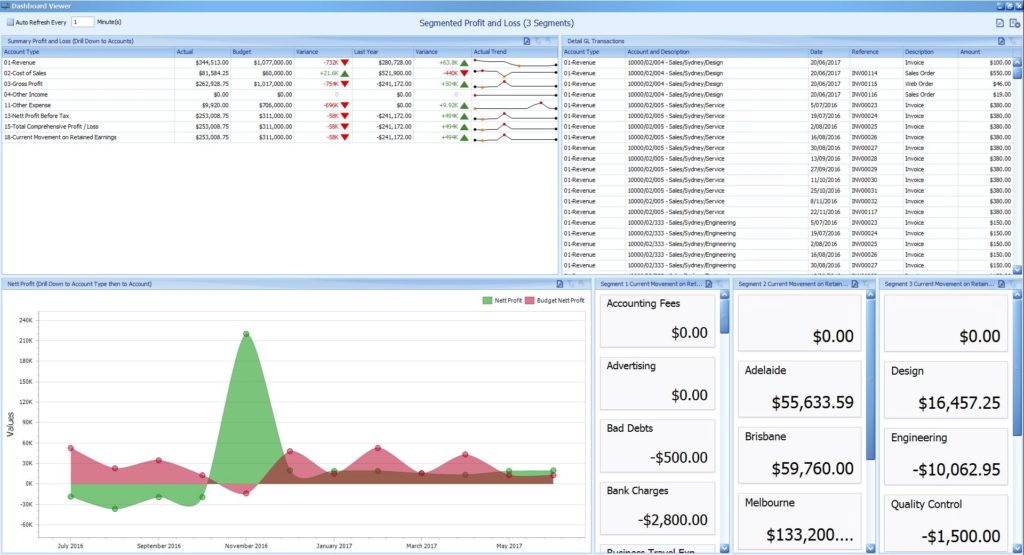
Task: Export the Segment 2 Current Movement panel
Action: point(855,284)
